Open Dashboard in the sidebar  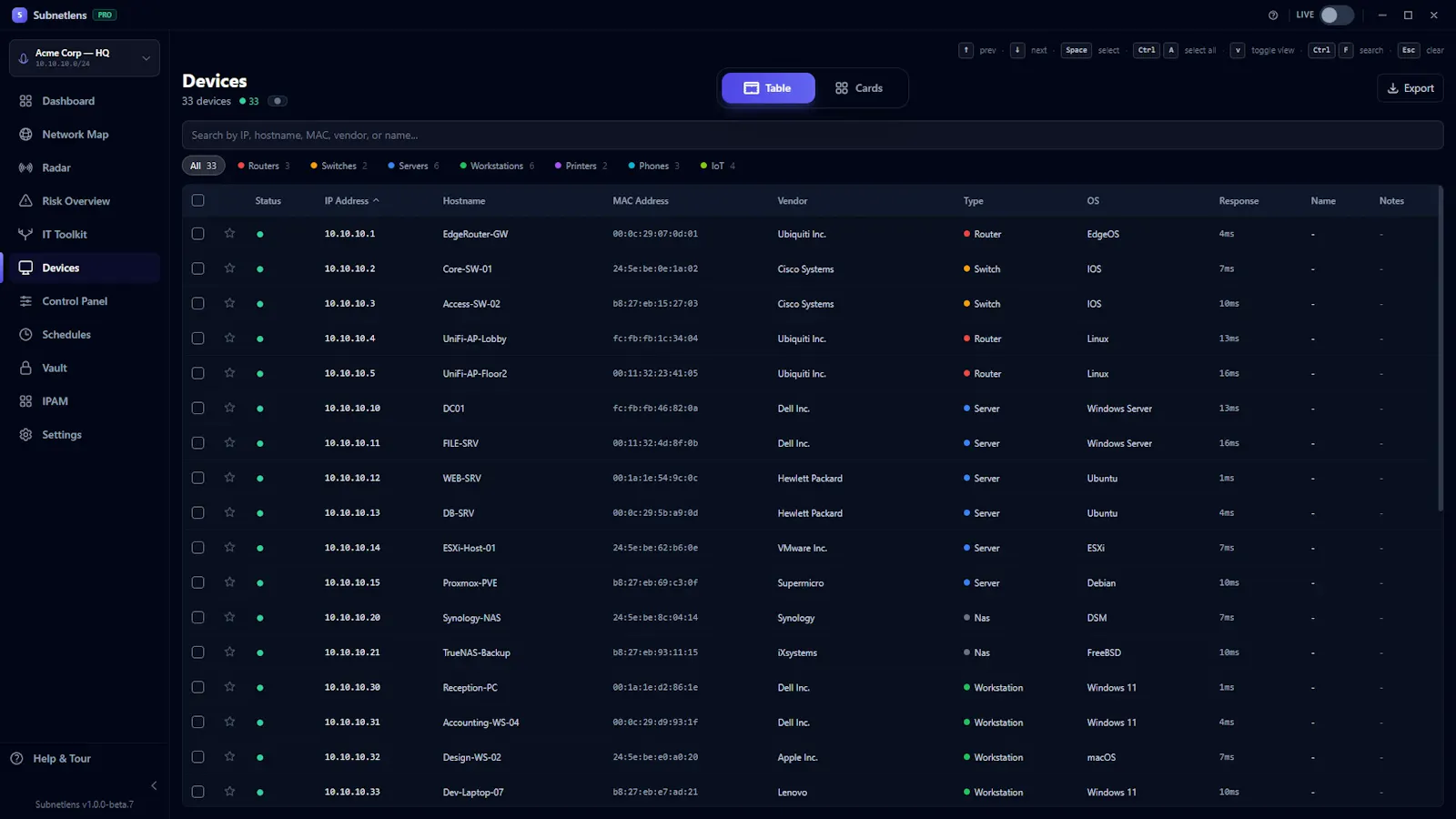(84, 101)
